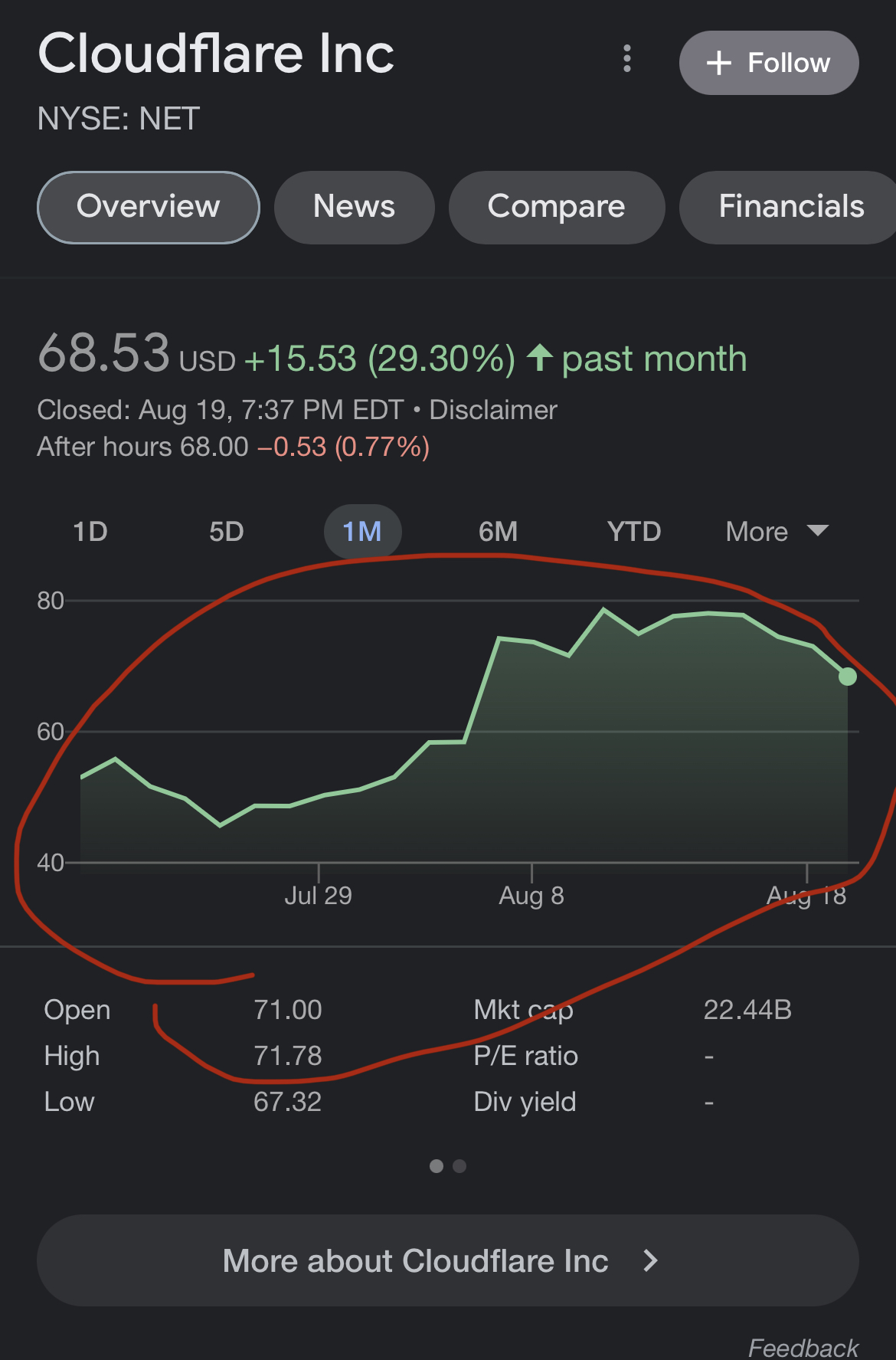
Task: Select the 1D chart range
Action: click(90, 531)
